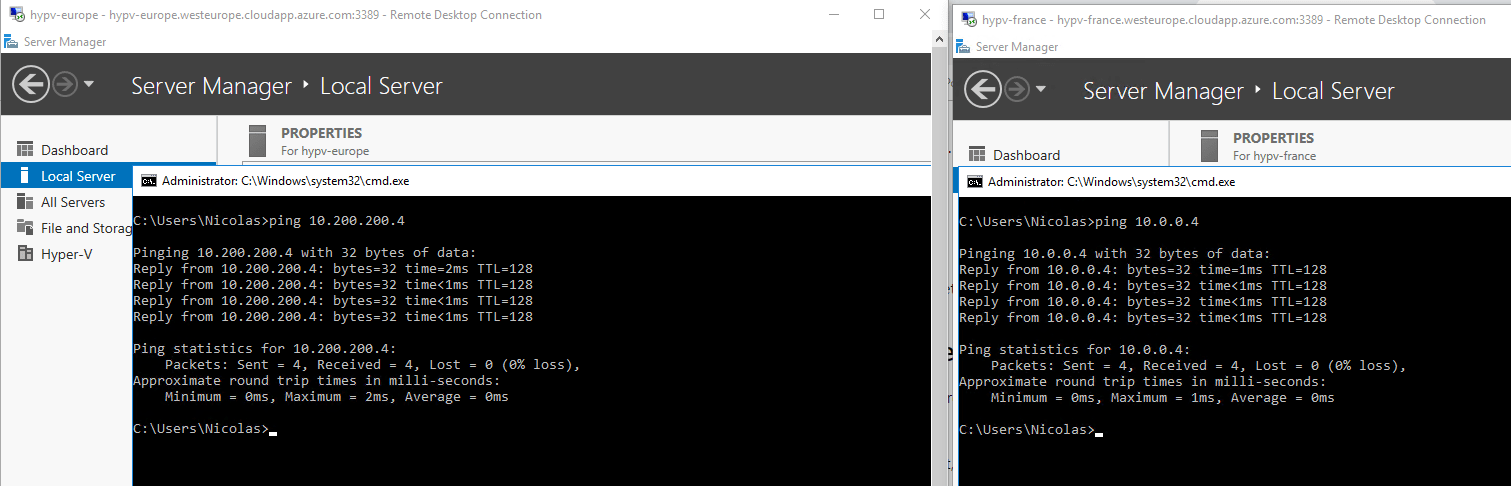Click Properties server icon for hypv-france
The width and height of the screenshot is (1511, 486).
point(1210,146)
